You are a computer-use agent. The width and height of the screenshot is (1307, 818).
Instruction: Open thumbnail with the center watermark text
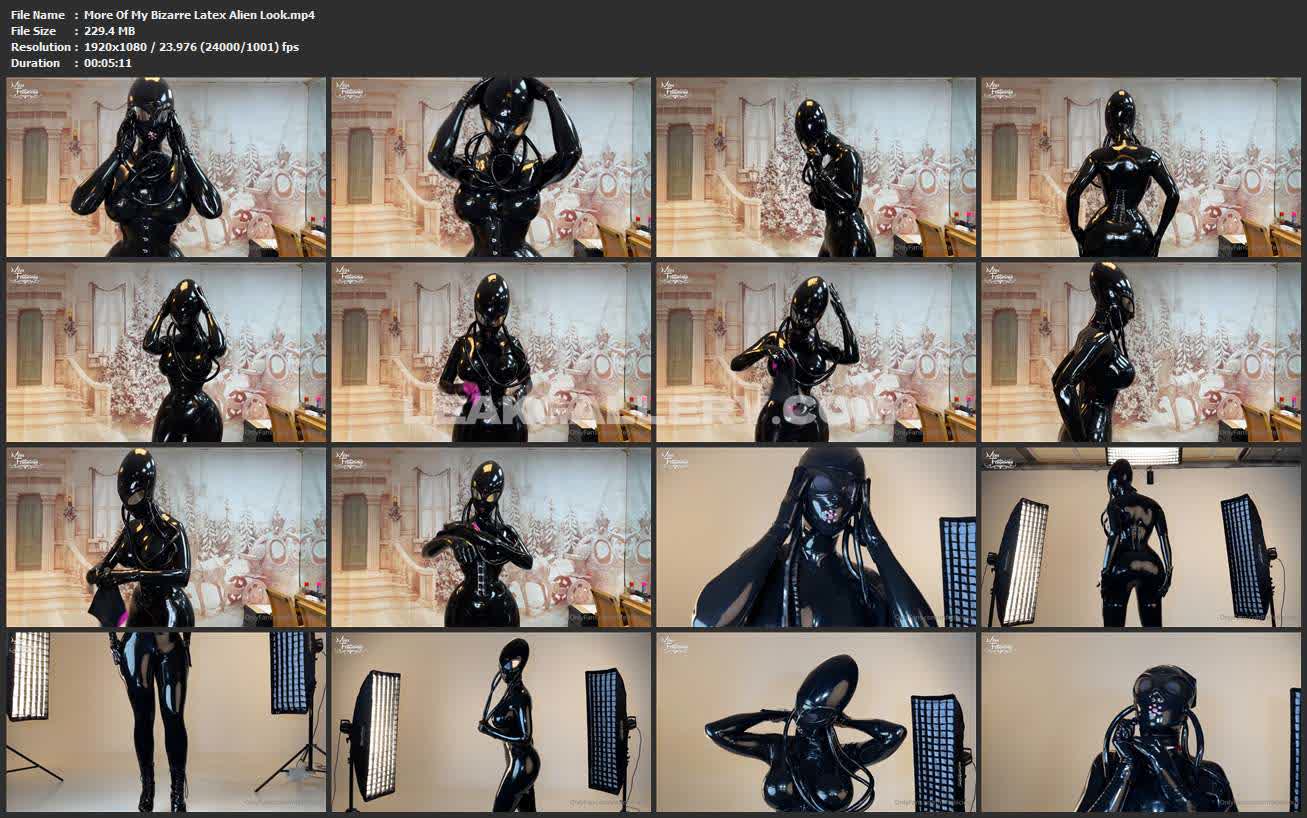point(491,352)
